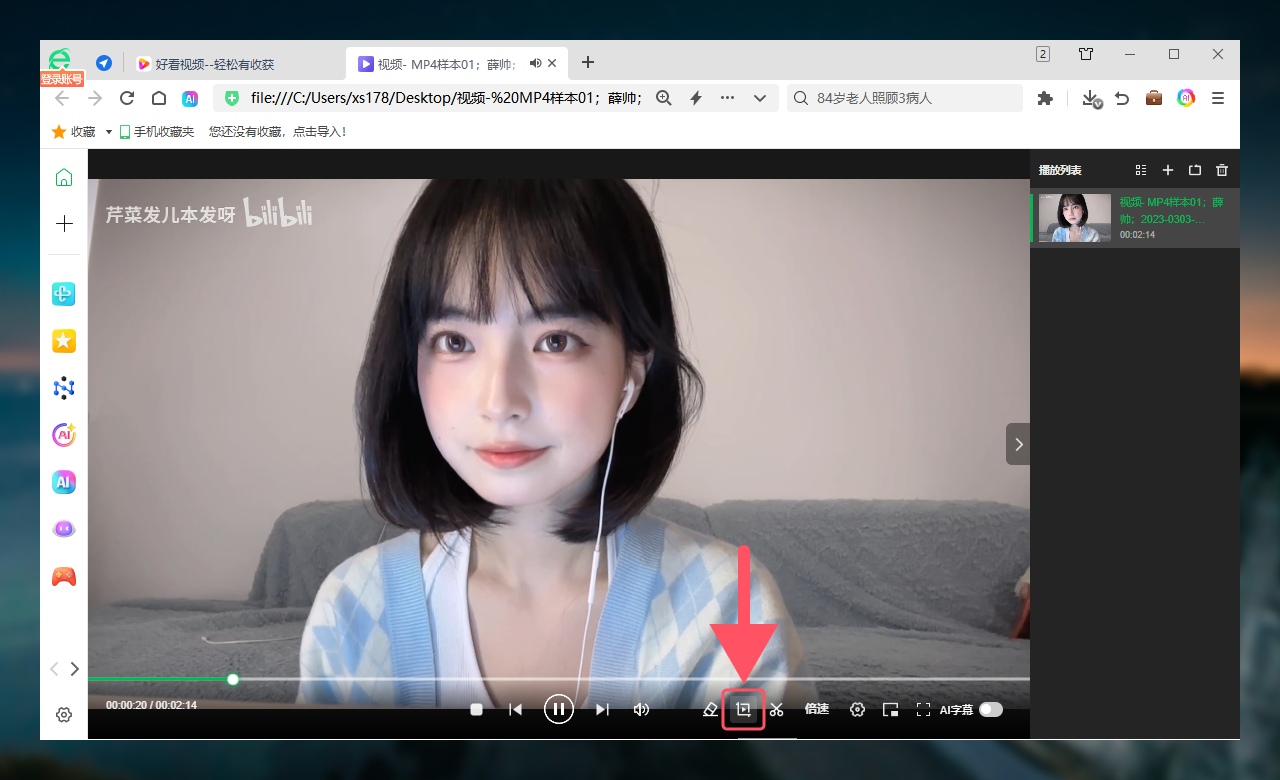Go to the previous sidebar page
Image resolution: width=1280 pixels, height=780 pixels.
[54, 669]
